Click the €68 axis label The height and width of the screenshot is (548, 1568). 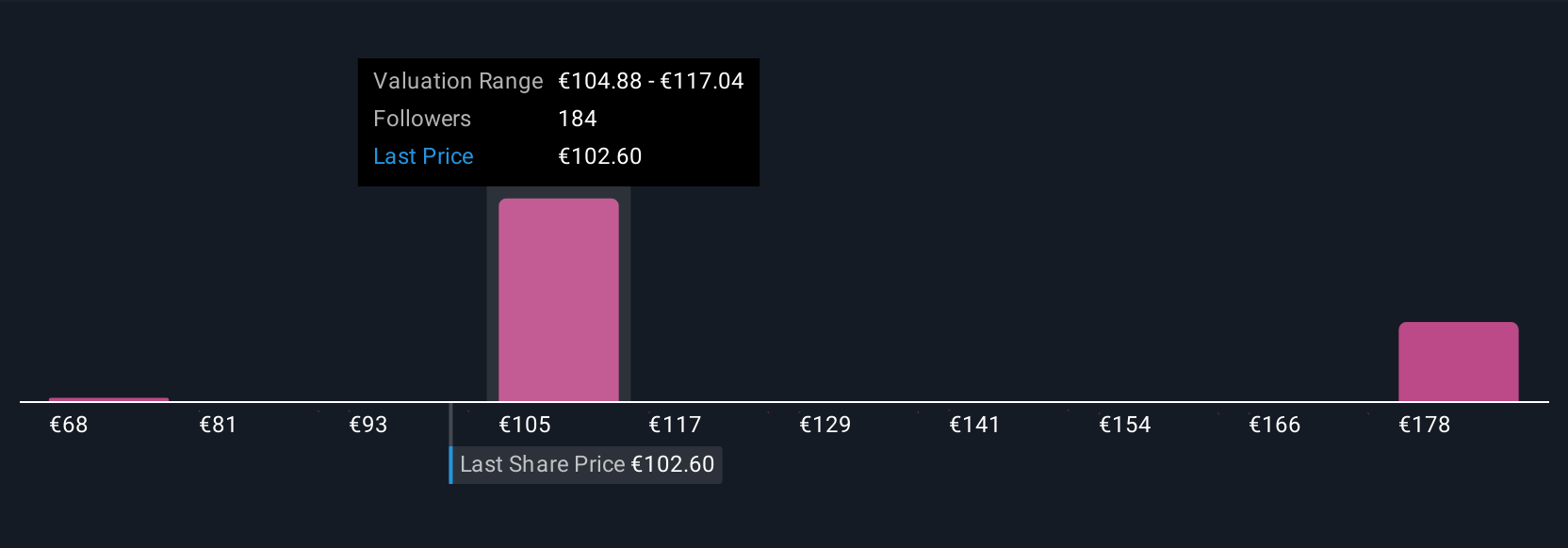pos(69,425)
